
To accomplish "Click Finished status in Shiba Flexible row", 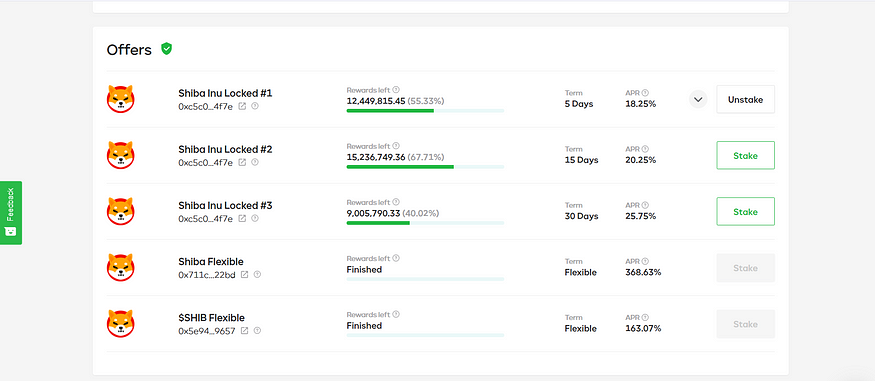I will (364, 269).
